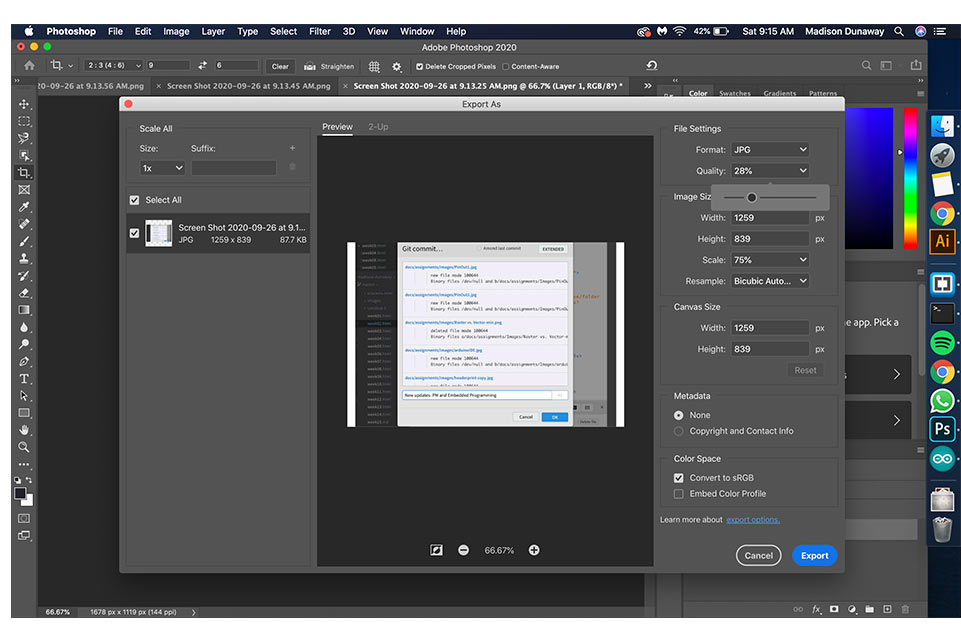
Task: Show more document tabs with double chevron
Action: [647, 86]
